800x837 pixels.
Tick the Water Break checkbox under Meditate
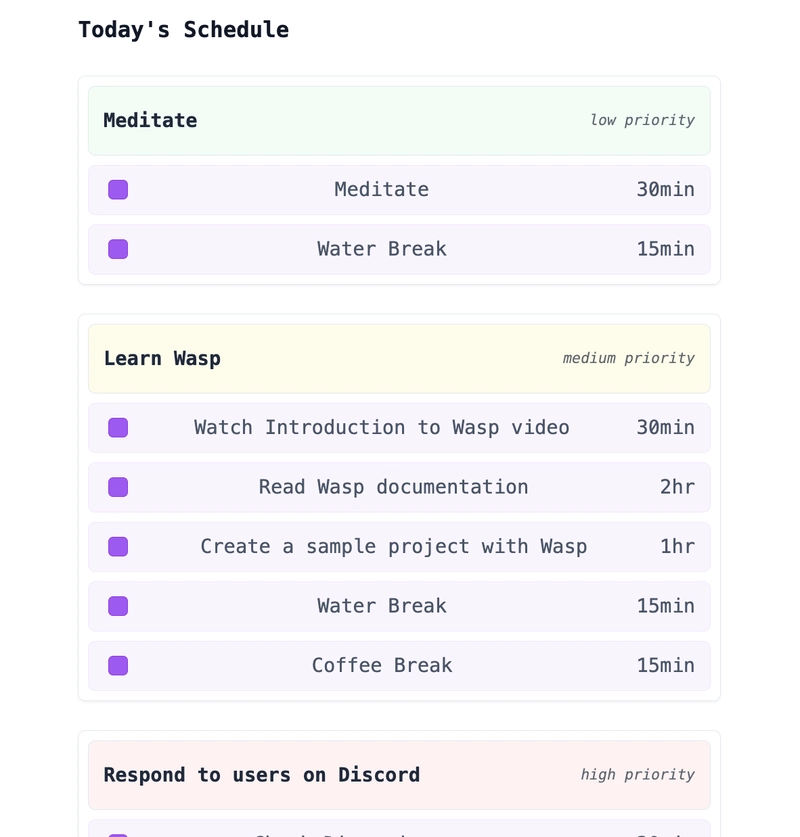pos(118,249)
